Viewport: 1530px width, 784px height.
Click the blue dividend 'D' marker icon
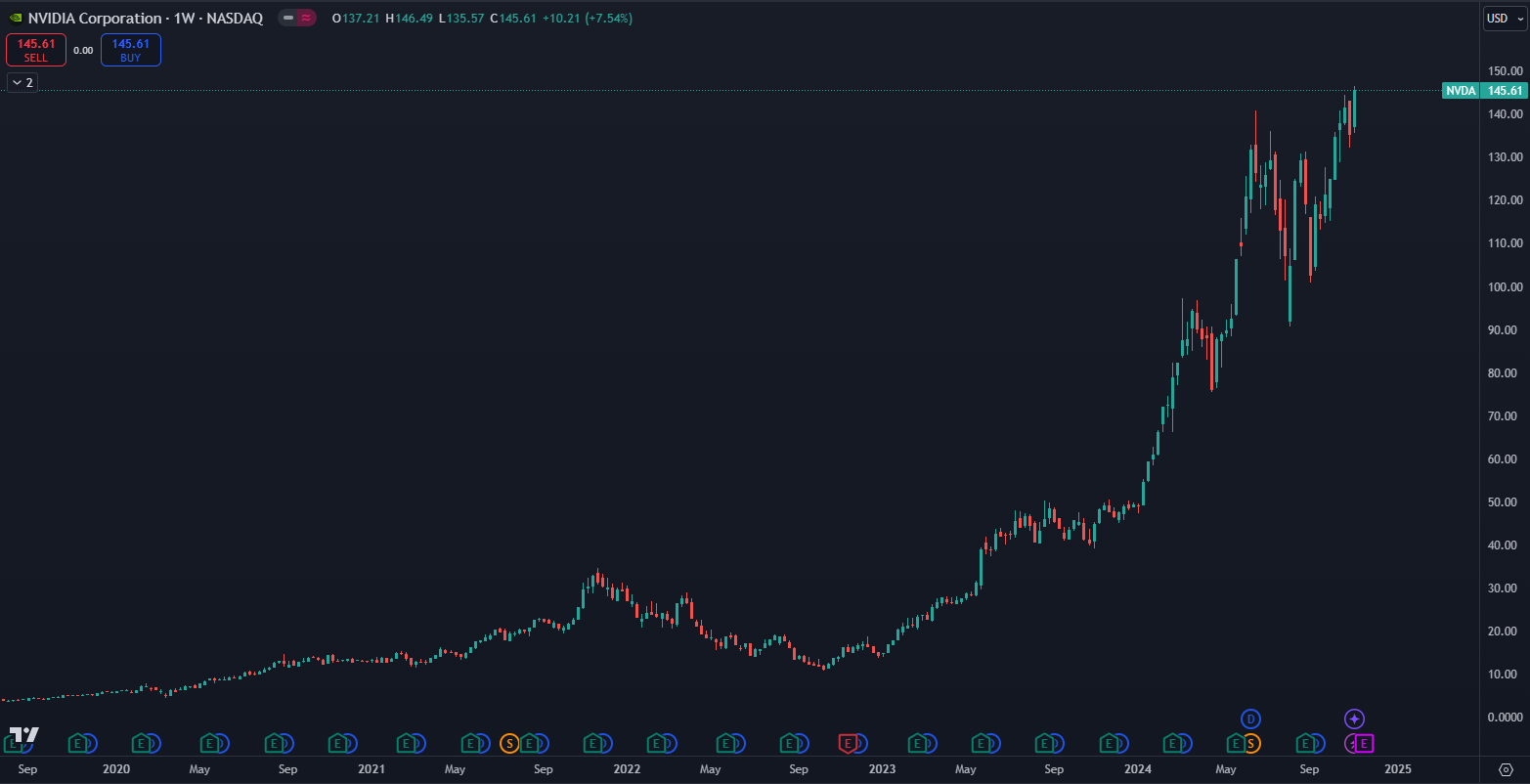(1249, 719)
